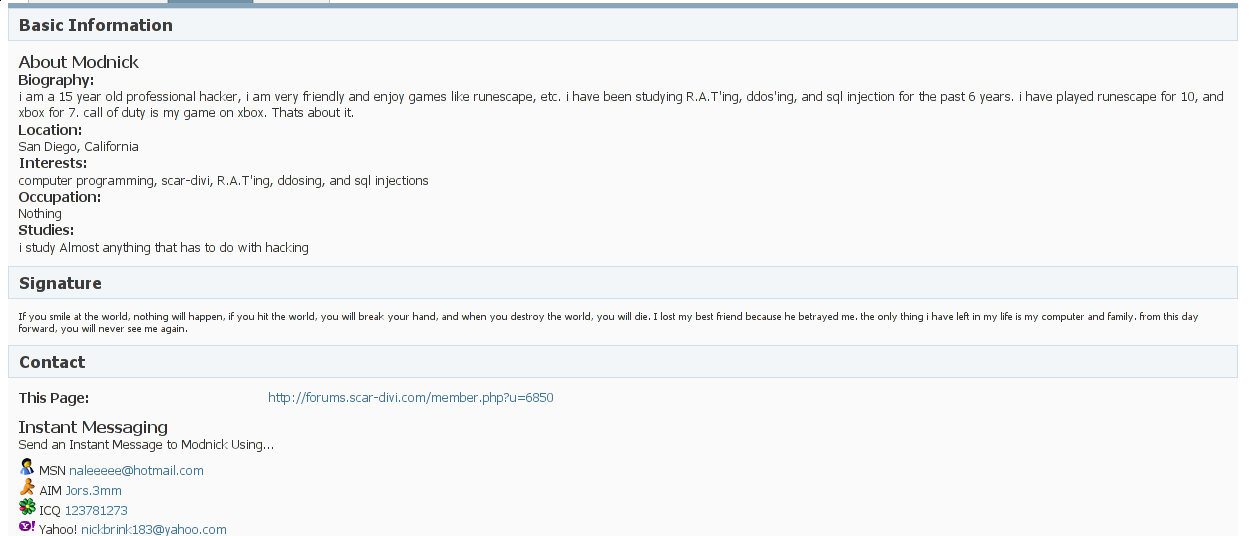Click the Occupation value Nothing
The width and height of the screenshot is (1250, 536).
click(x=40, y=213)
